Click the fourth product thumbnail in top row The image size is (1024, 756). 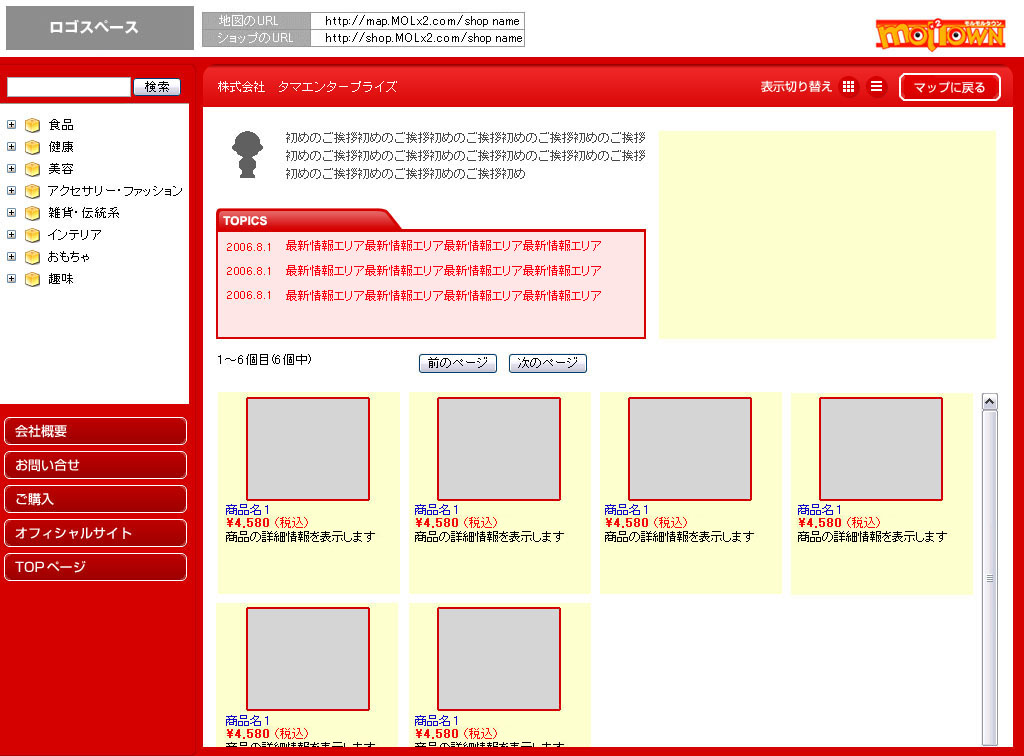click(x=881, y=449)
